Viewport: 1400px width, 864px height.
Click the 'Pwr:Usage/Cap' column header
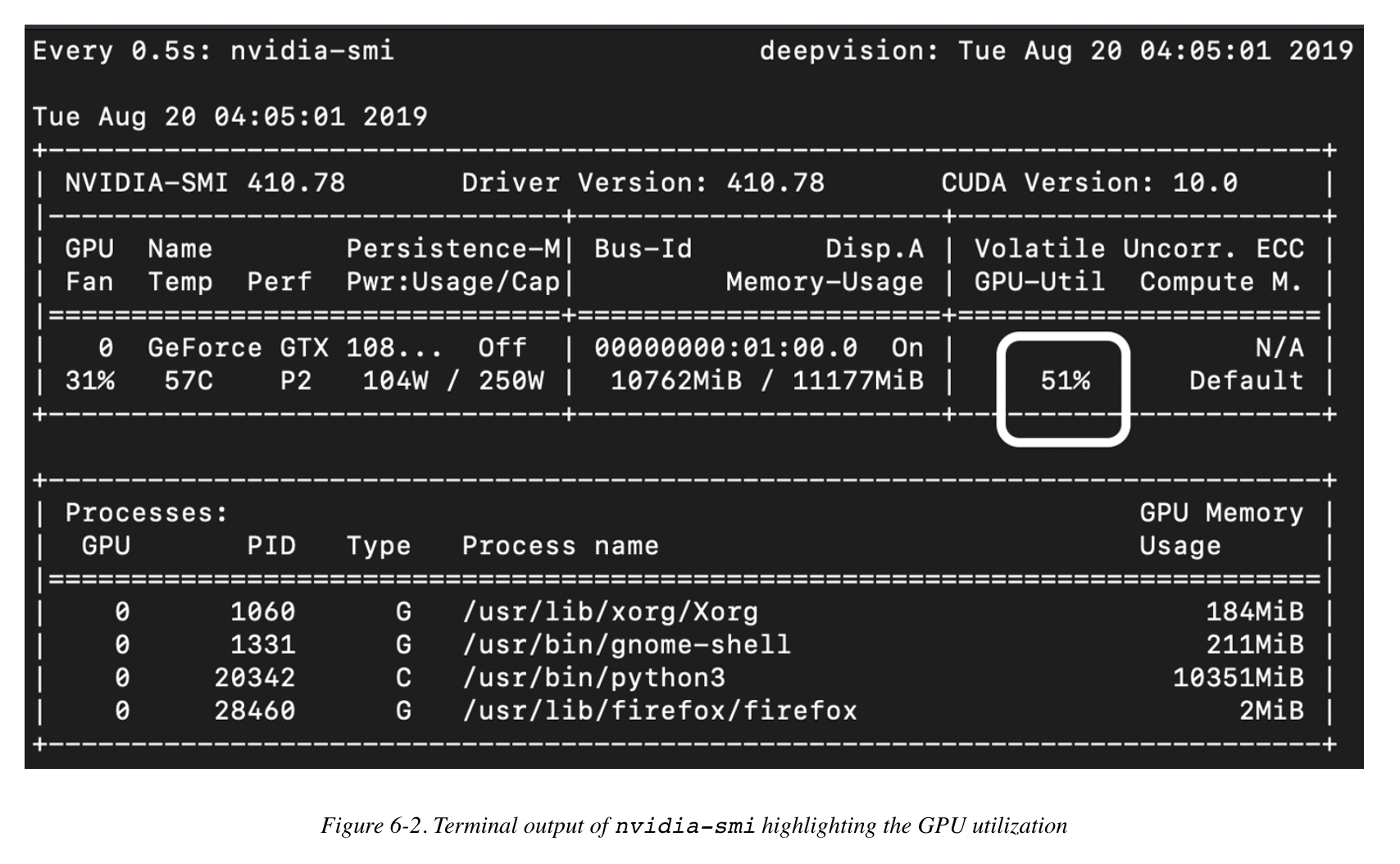click(453, 282)
